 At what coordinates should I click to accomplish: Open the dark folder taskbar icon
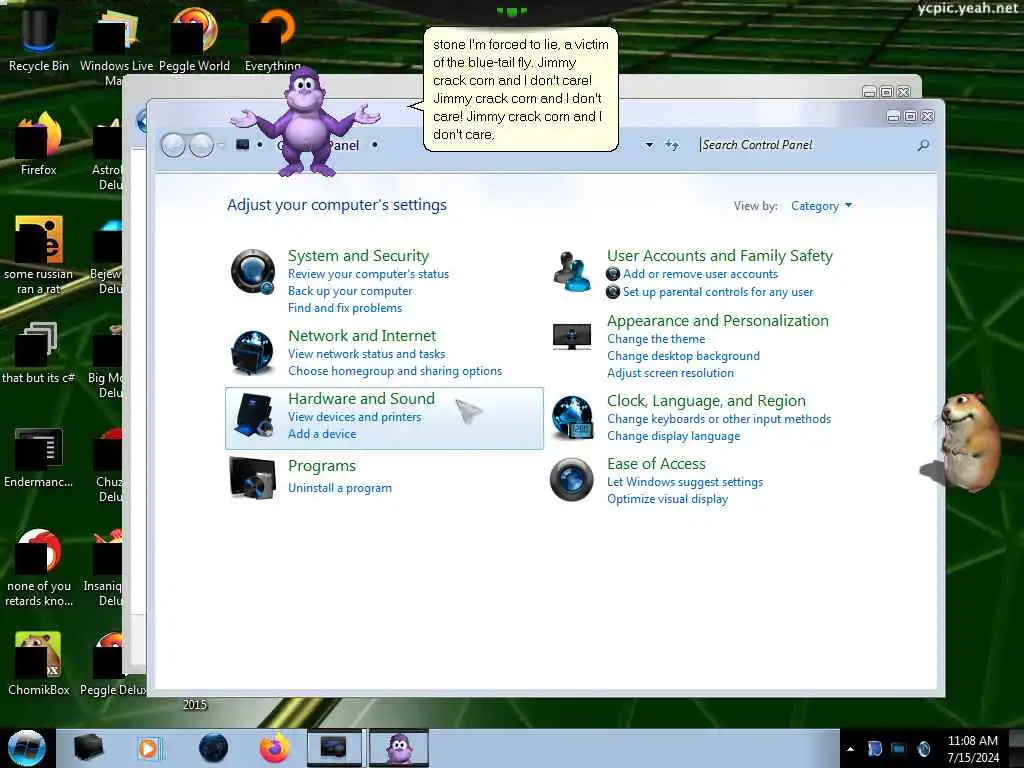click(x=88, y=748)
